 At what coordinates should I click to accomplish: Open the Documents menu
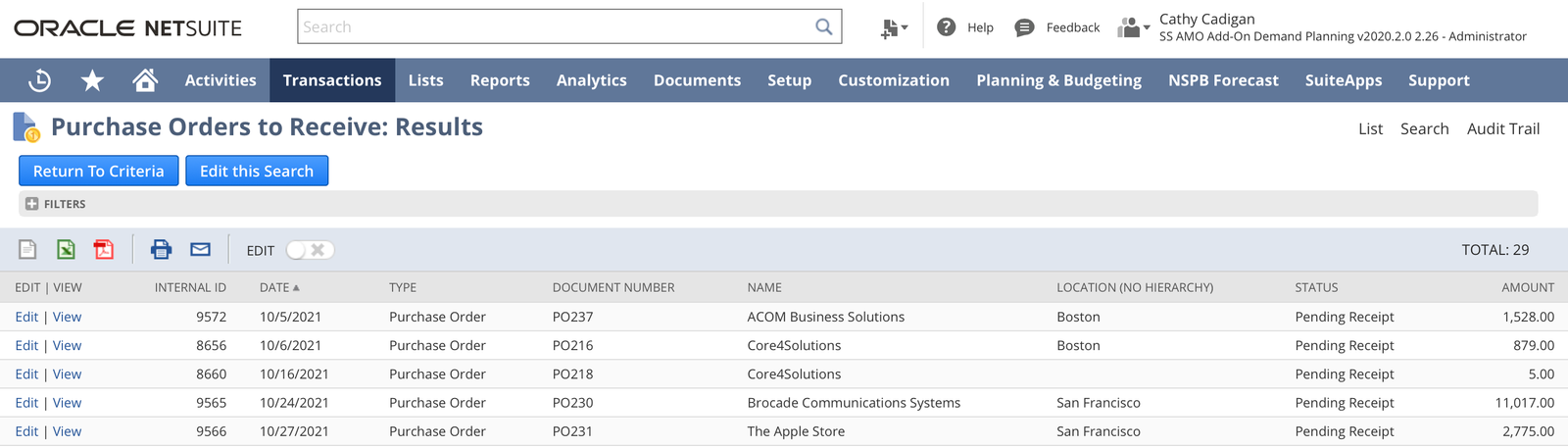coord(697,80)
